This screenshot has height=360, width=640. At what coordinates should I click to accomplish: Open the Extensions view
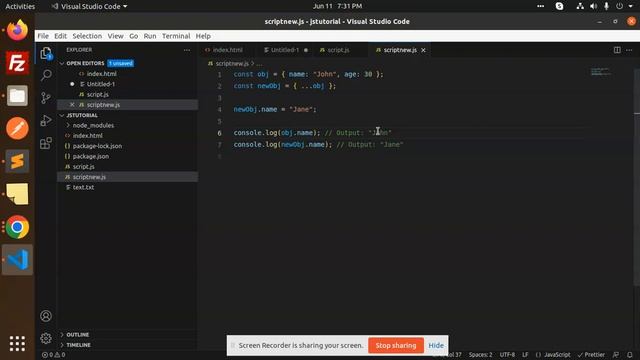coord(46,143)
